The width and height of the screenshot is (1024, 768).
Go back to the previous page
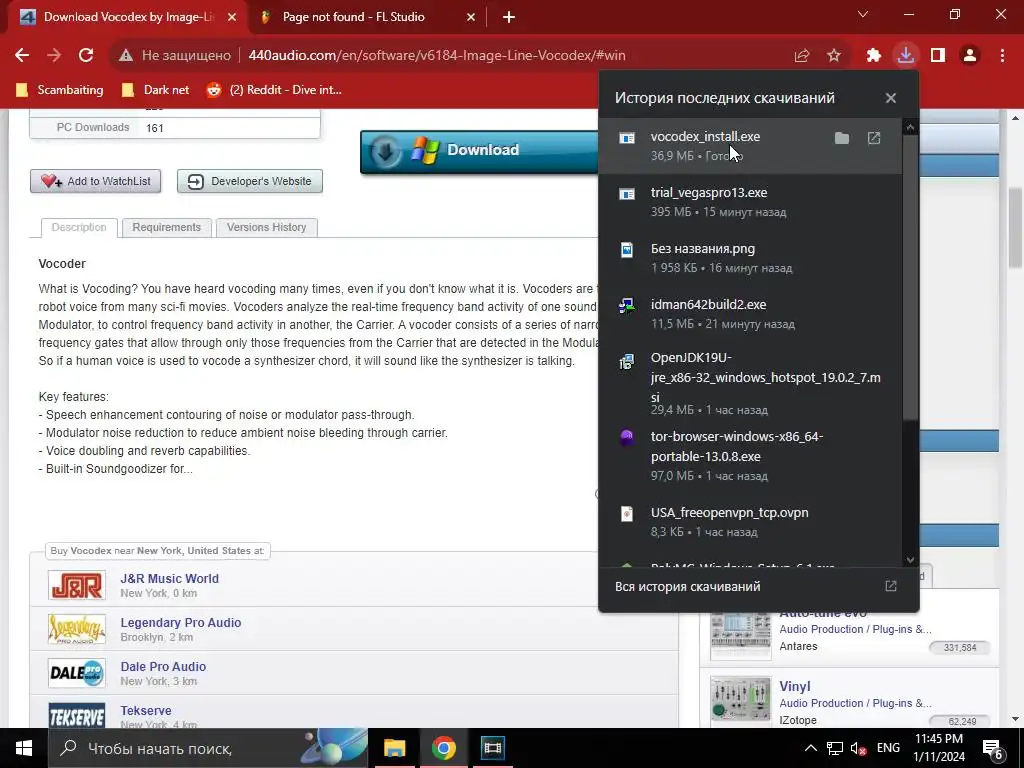click(x=22, y=56)
